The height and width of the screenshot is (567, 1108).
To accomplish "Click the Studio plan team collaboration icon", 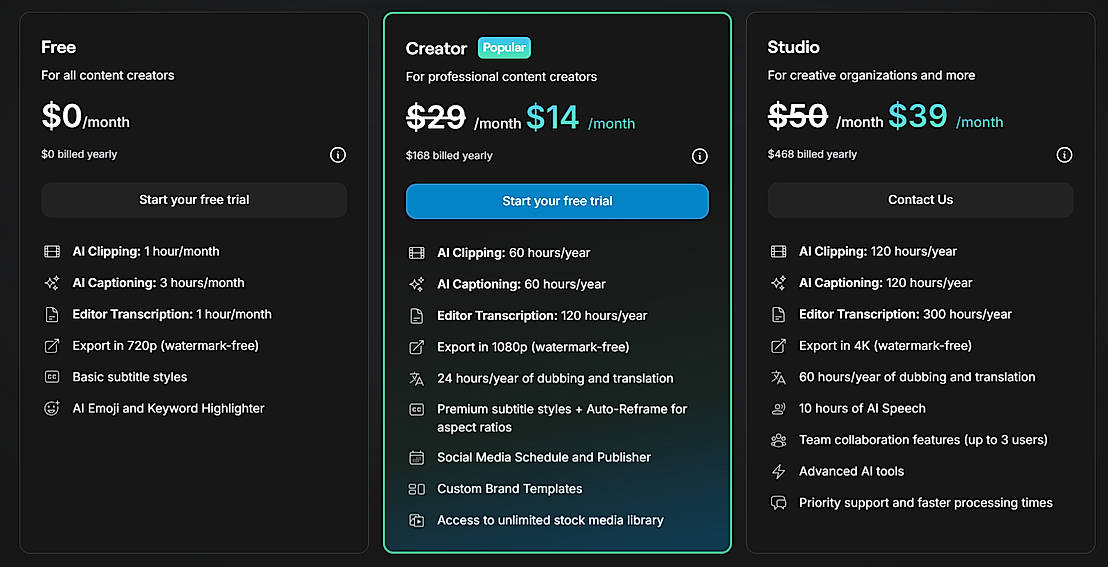I will pos(778,440).
